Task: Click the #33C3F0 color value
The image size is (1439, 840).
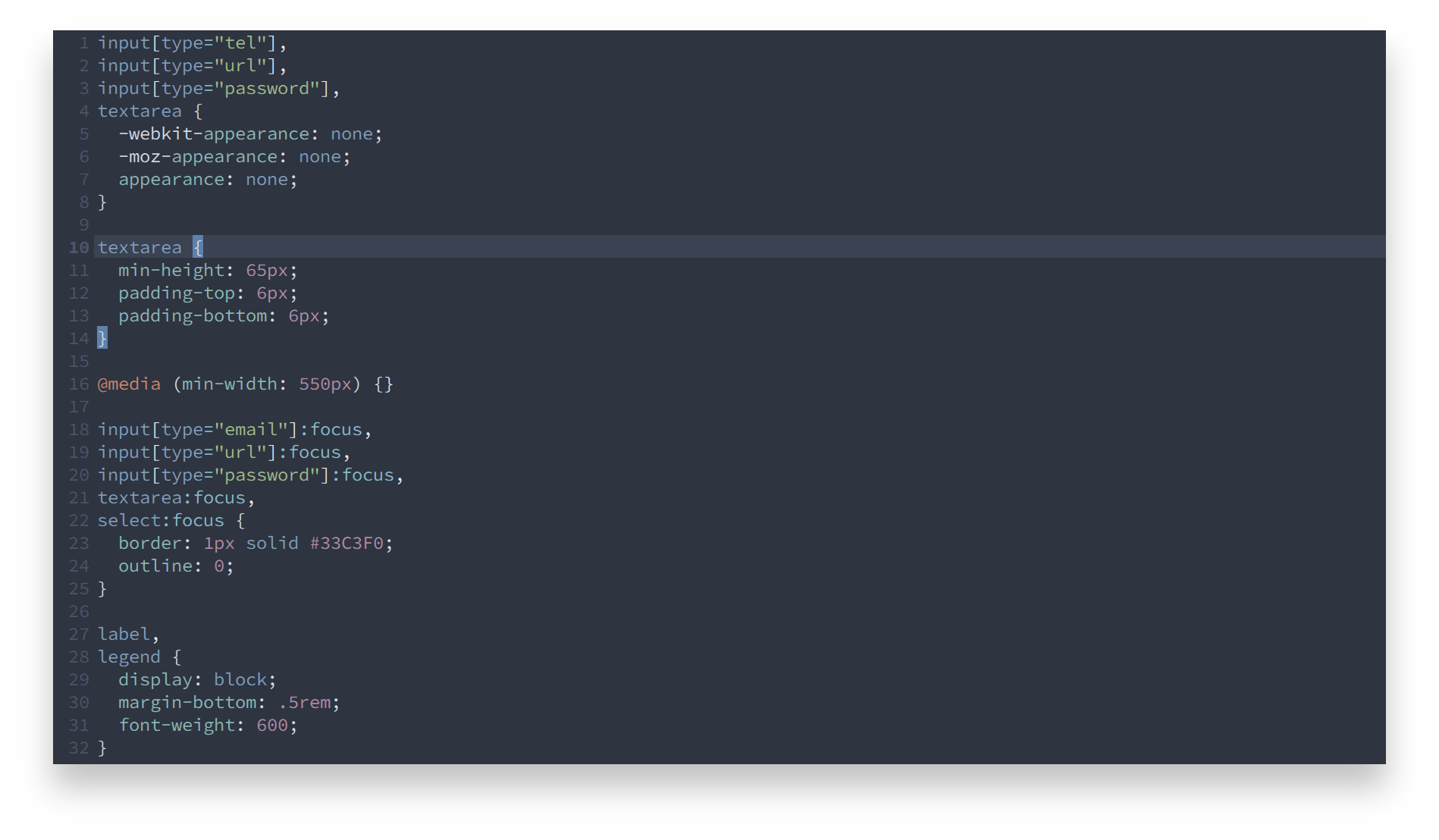Action: click(346, 544)
